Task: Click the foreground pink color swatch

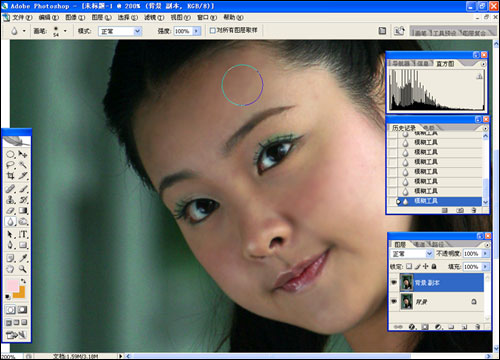Action: [x=12, y=286]
